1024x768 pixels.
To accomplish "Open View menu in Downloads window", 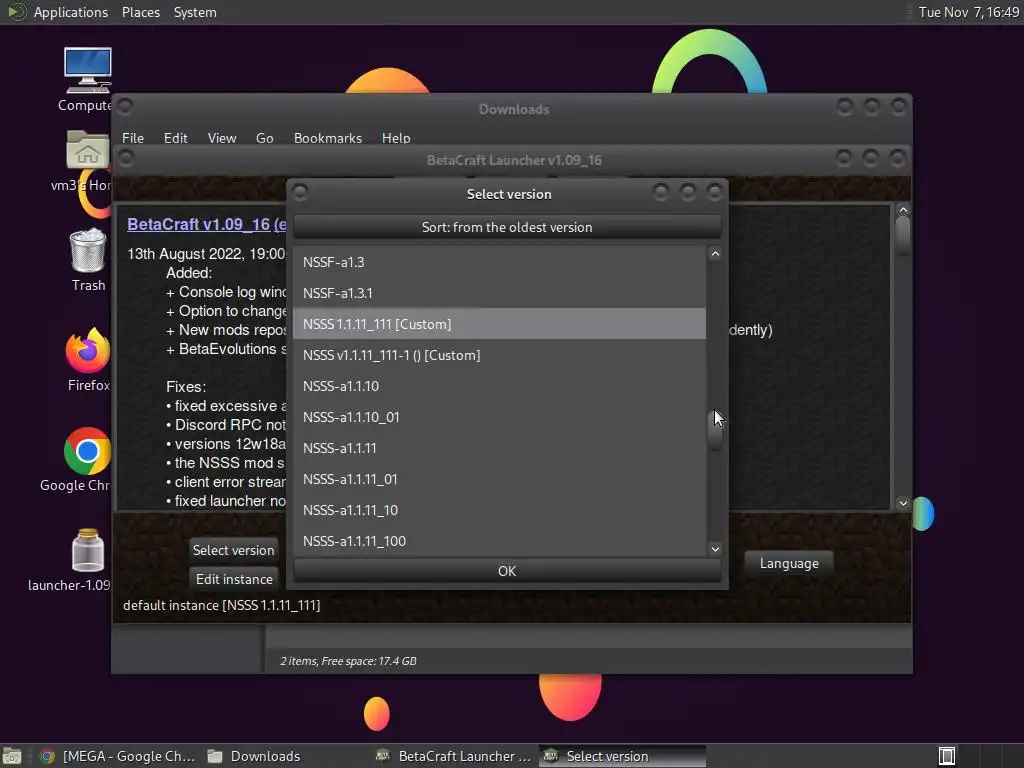I will click(221, 138).
